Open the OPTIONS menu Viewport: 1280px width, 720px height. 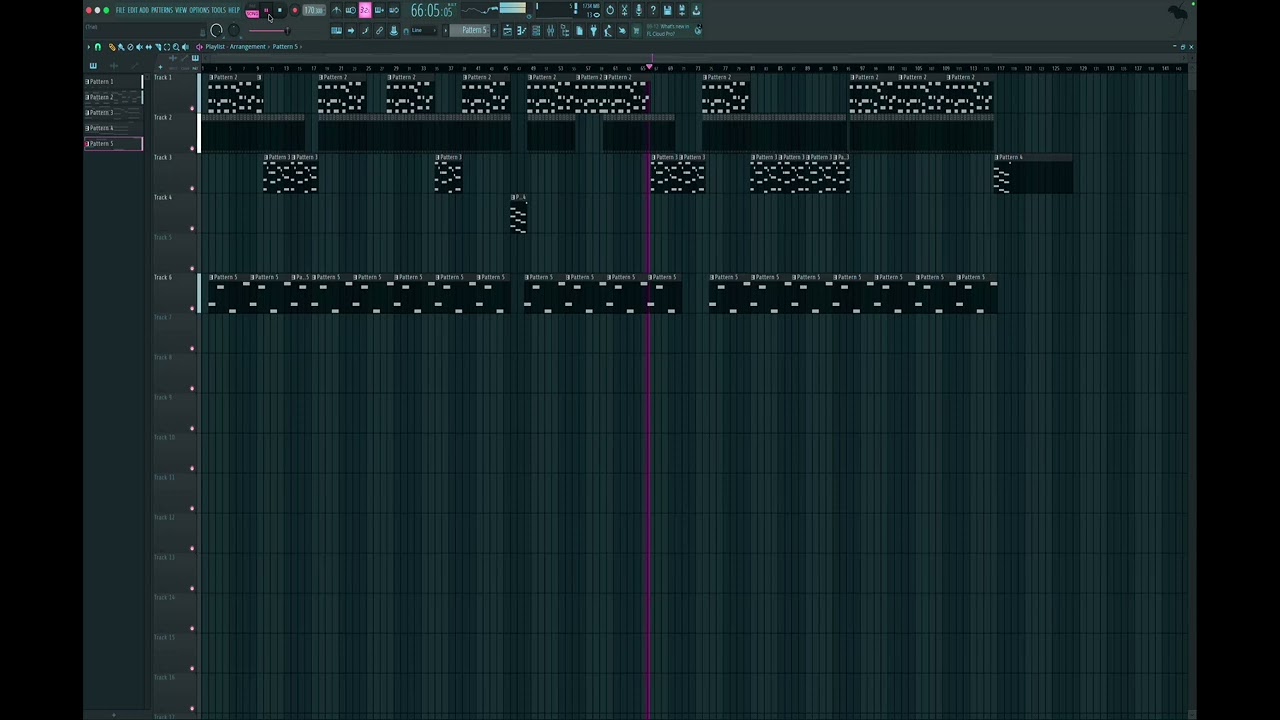coord(199,10)
